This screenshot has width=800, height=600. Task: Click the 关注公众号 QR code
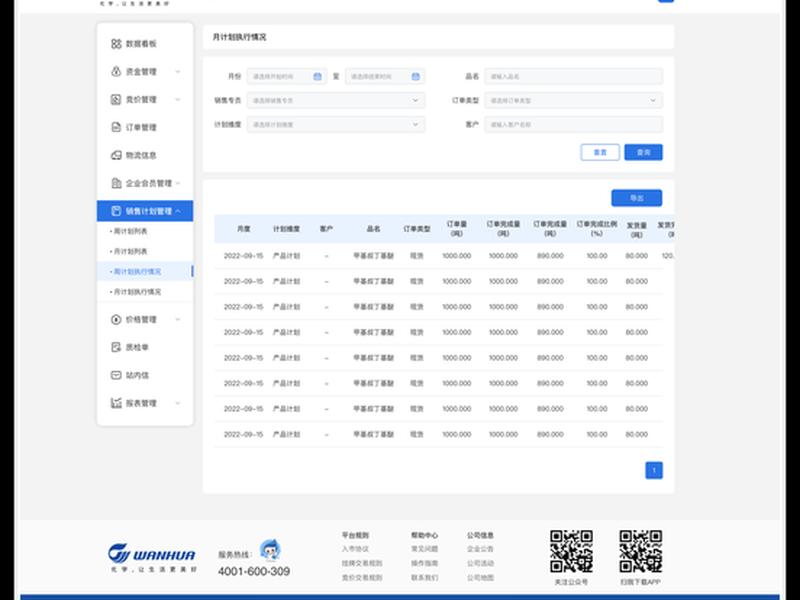coord(571,551)
